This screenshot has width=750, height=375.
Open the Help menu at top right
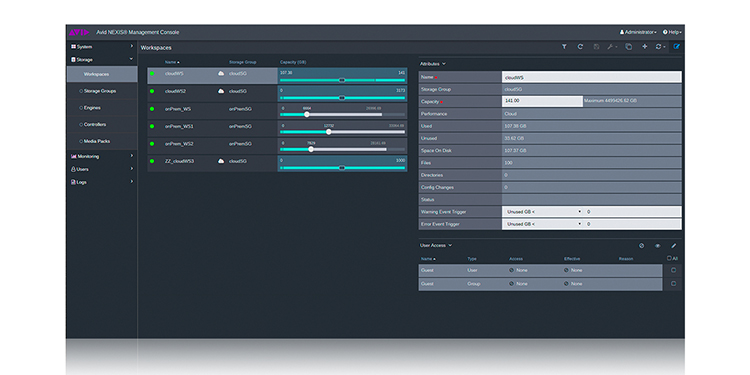(672, 32)
